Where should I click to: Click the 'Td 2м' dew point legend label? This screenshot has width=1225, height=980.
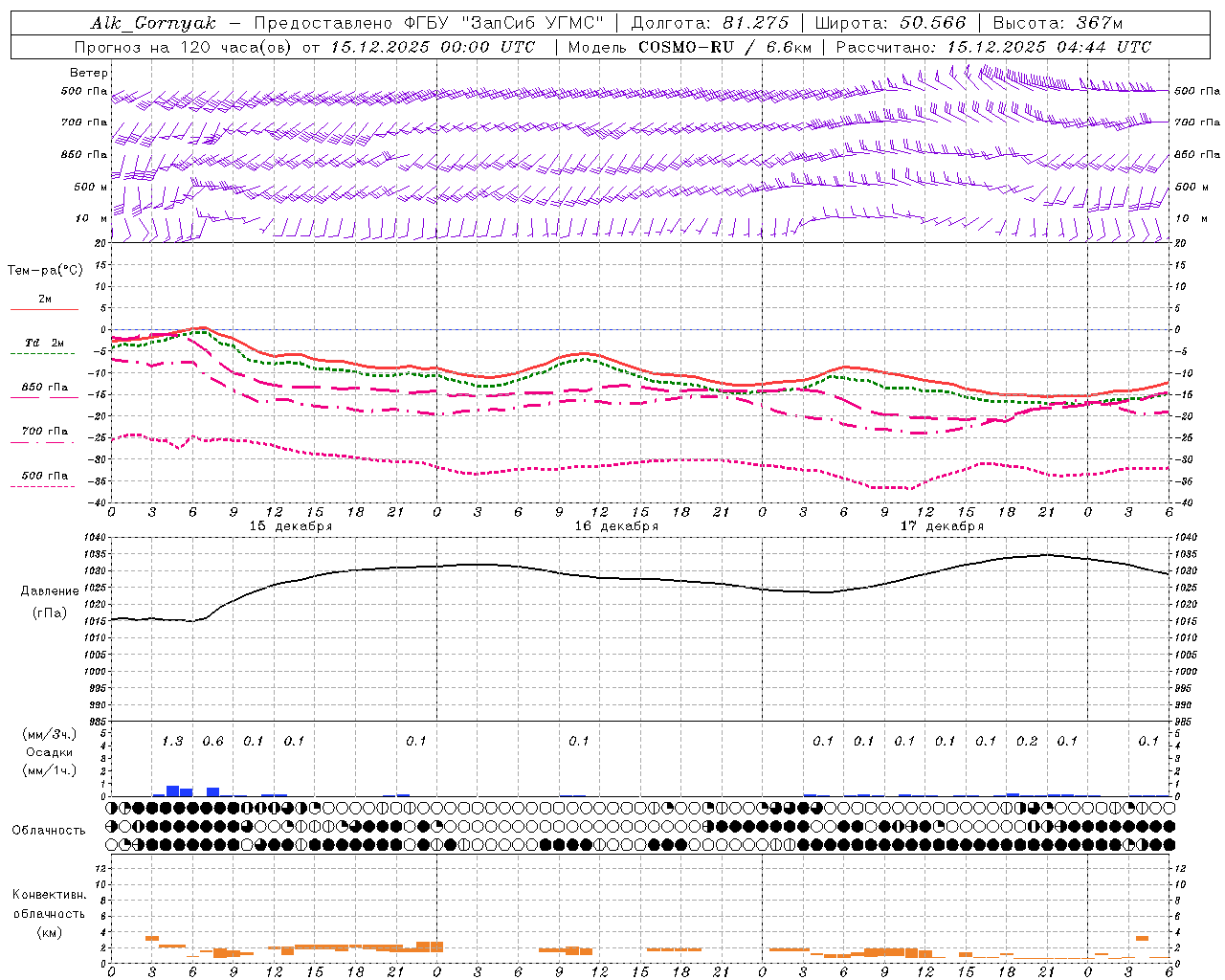tap(44, 343)
